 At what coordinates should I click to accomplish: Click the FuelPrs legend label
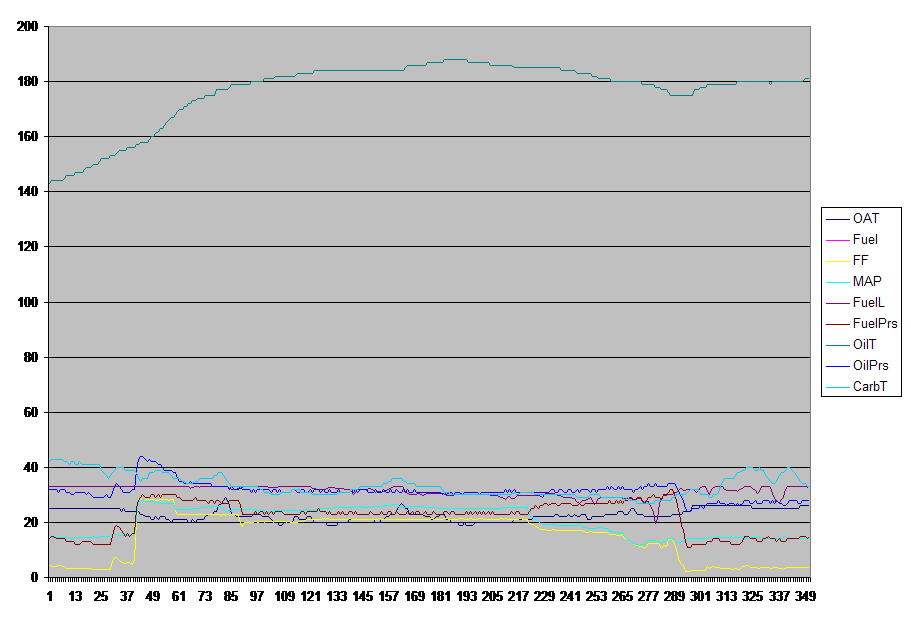(x=874, y=323)
